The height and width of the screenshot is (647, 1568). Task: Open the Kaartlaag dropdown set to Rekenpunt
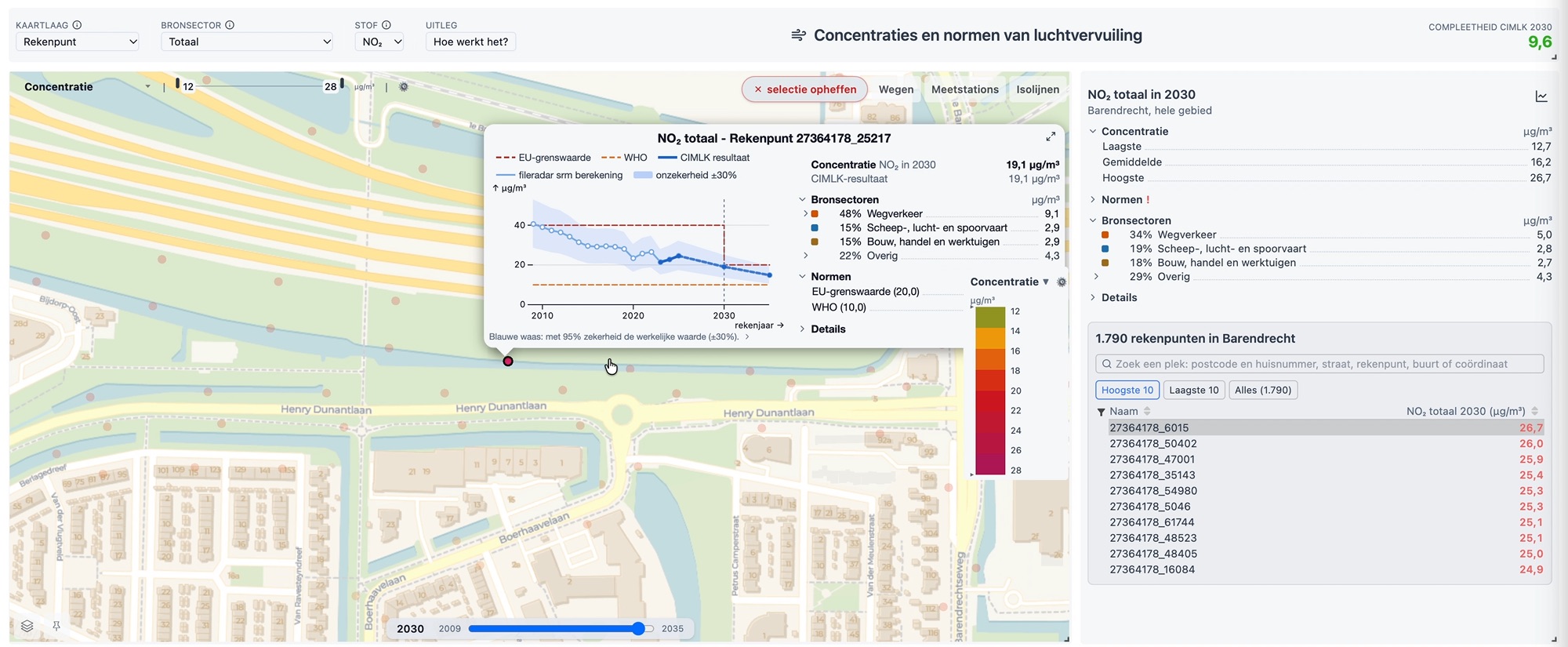(78, 42)
